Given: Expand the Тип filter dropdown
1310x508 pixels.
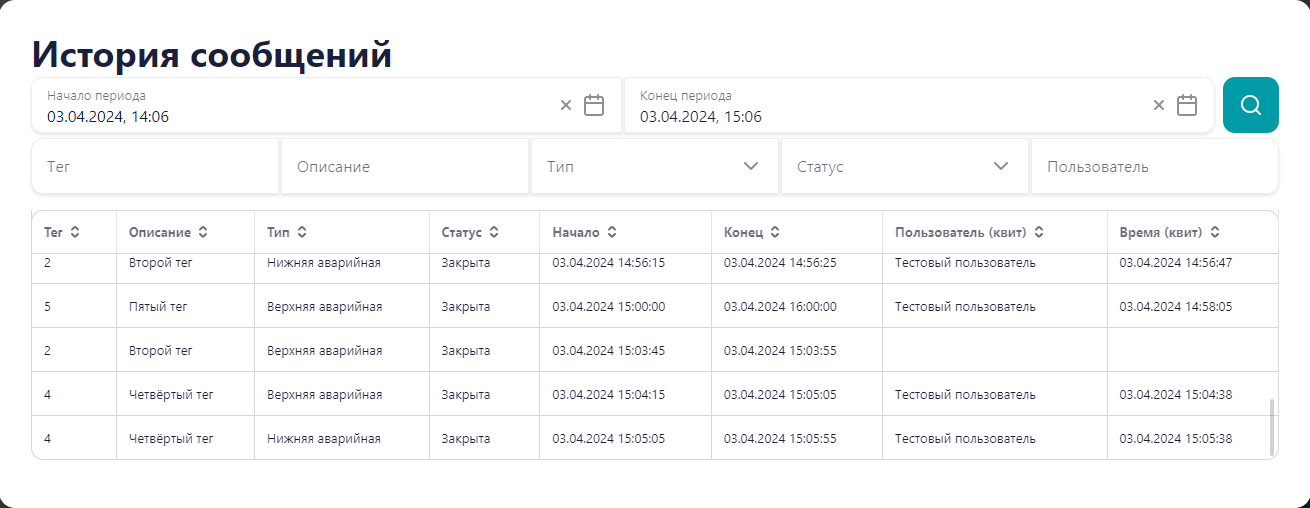Looking at the screenshot, I should pyautogui.click(x=752, y=166).
